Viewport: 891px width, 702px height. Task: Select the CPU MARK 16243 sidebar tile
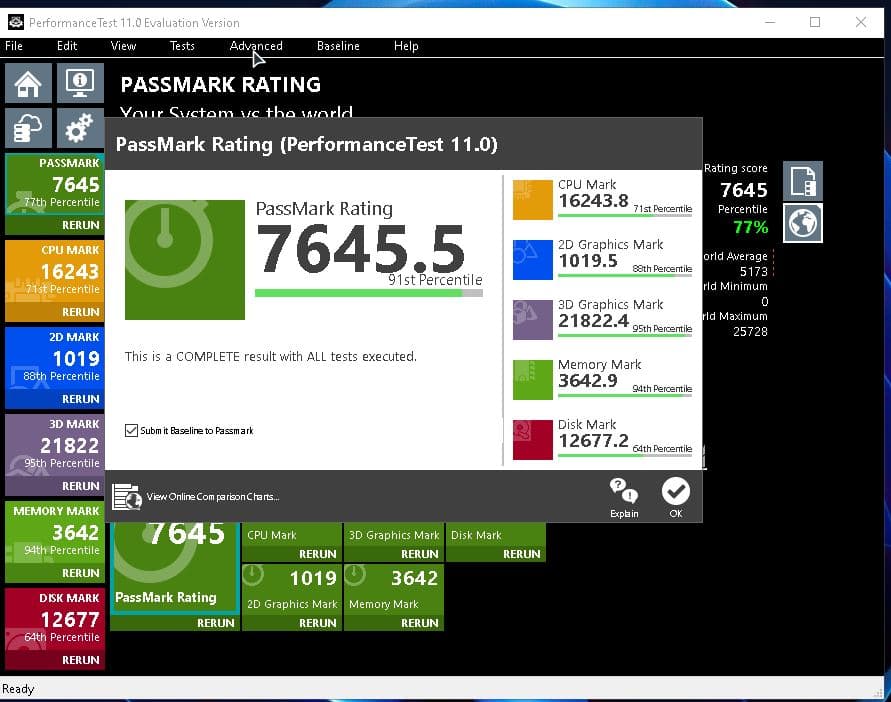pyautogui.click(x=55, y=272)
